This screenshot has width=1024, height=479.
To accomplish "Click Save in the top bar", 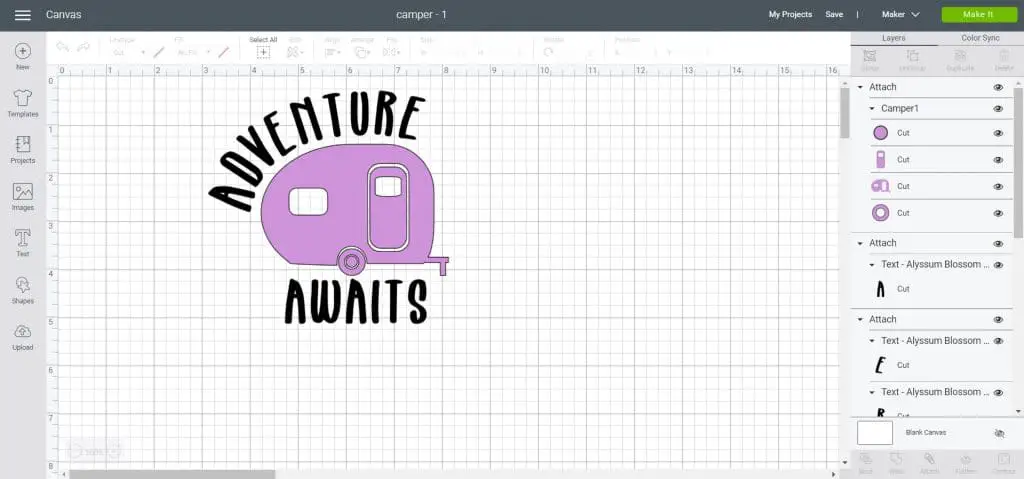I will [834, 14].
